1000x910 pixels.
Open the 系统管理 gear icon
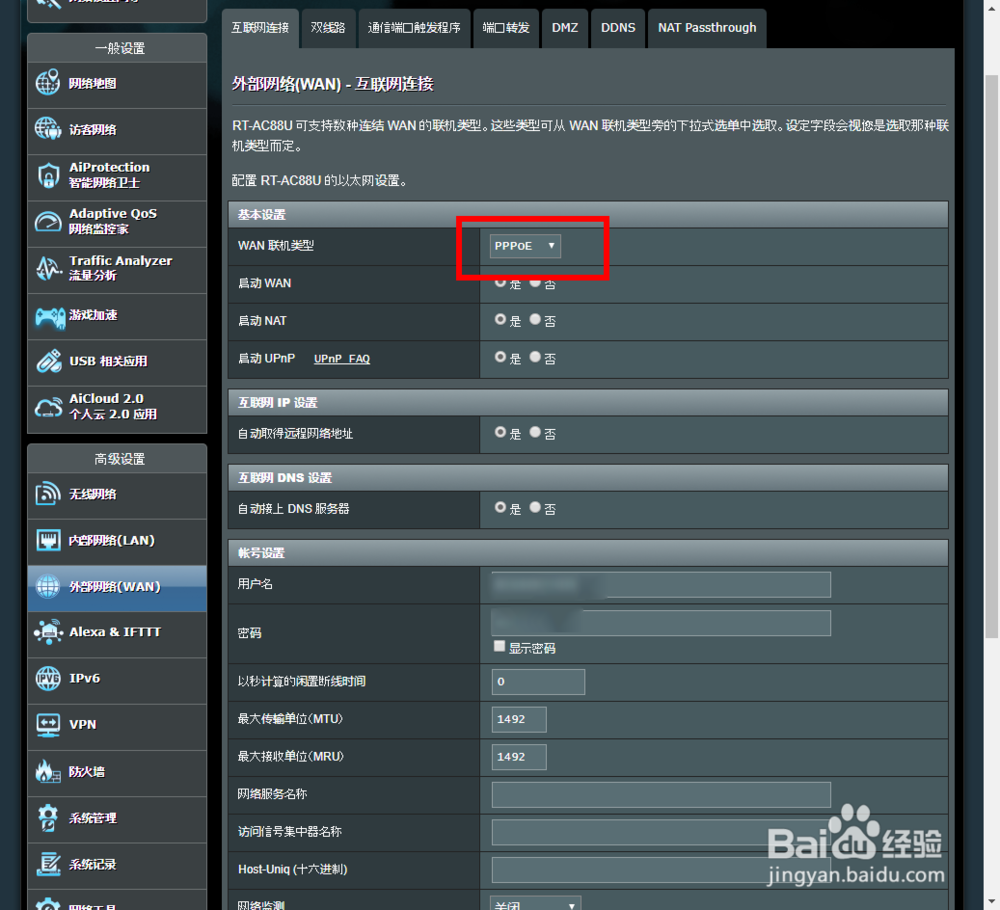pos(48,818)
